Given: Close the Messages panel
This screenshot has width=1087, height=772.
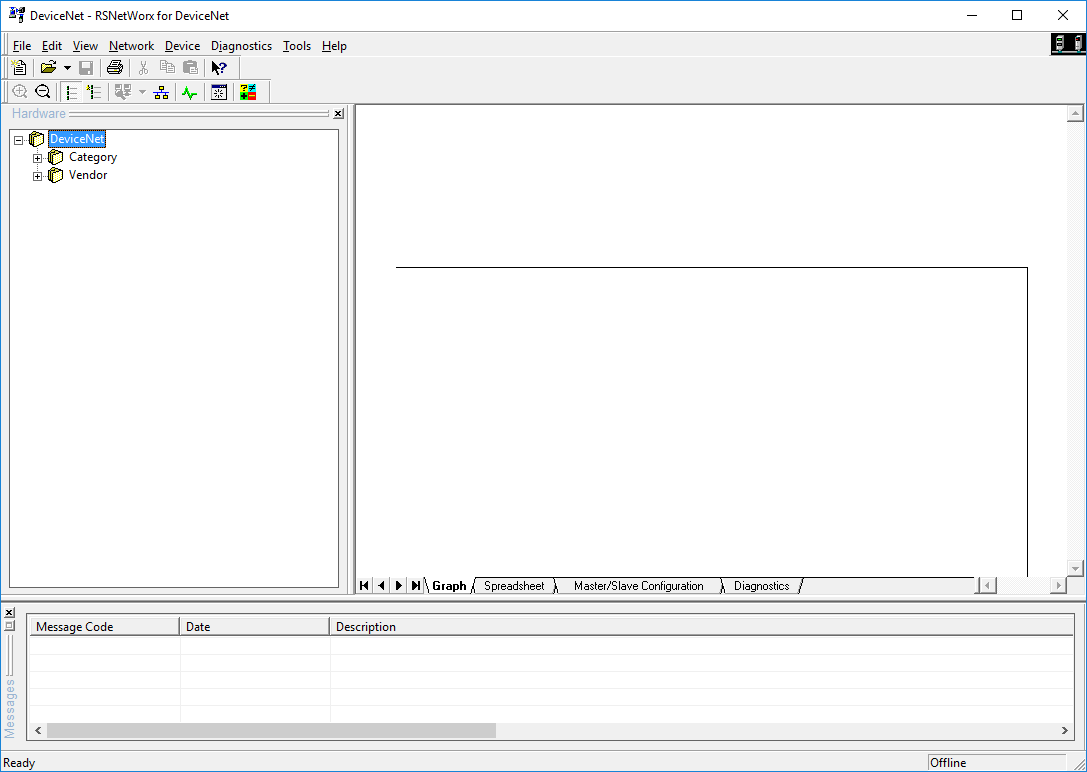Looking at the screenshot, I should tap(9, 613).
